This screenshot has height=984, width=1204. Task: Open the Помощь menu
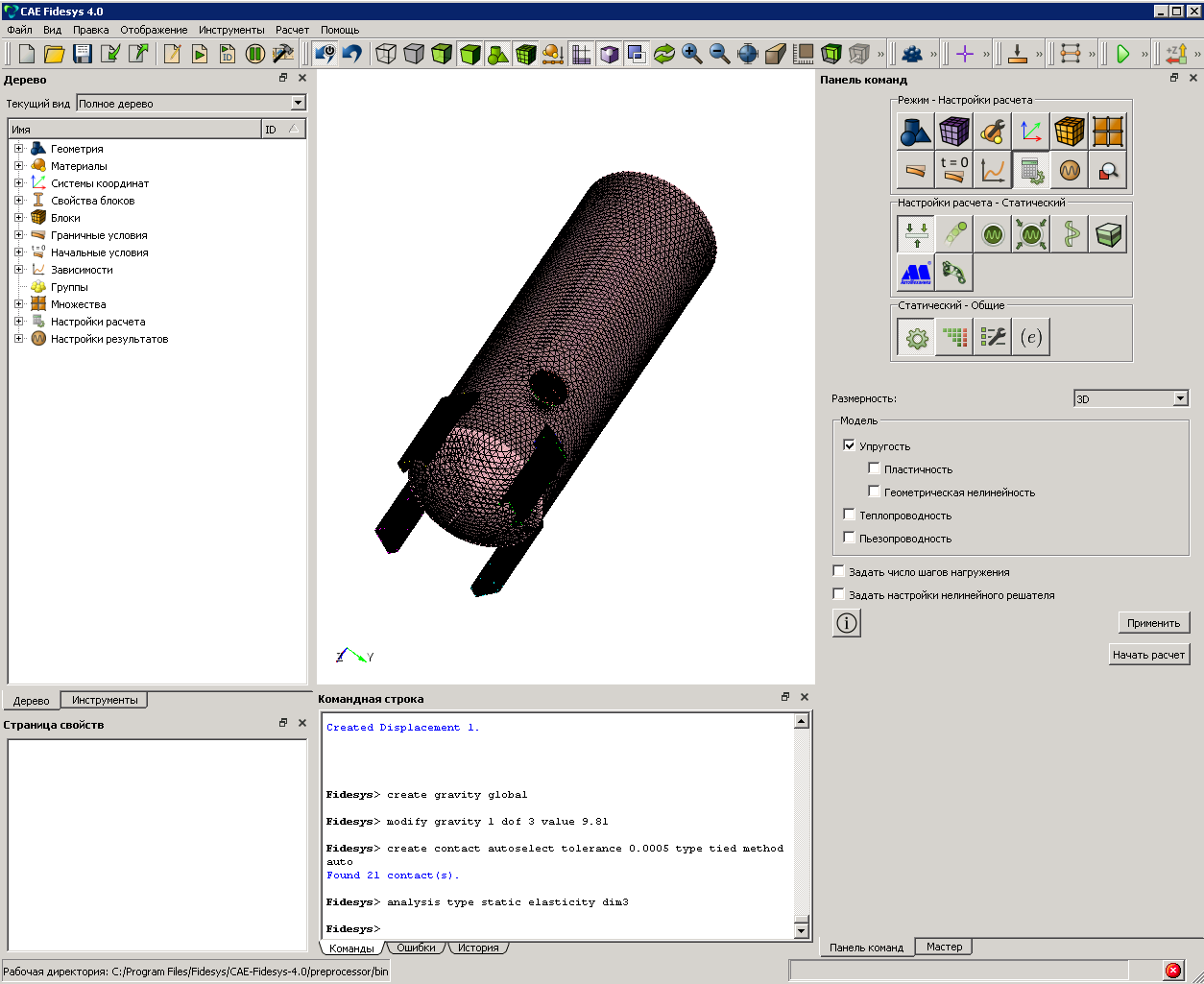[340, 30]
